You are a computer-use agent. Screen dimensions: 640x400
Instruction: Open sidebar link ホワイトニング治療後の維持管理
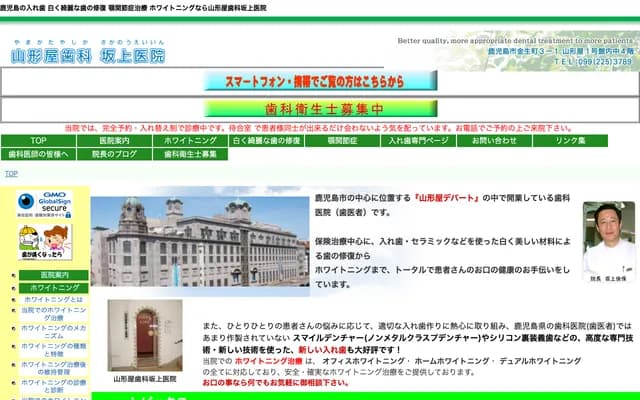click(x=54, y=368)
